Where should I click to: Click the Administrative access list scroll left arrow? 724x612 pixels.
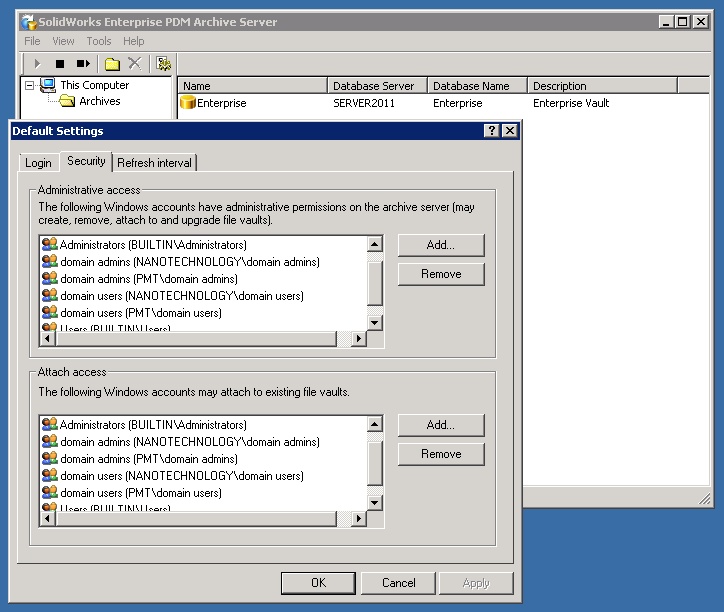point(48,339)
